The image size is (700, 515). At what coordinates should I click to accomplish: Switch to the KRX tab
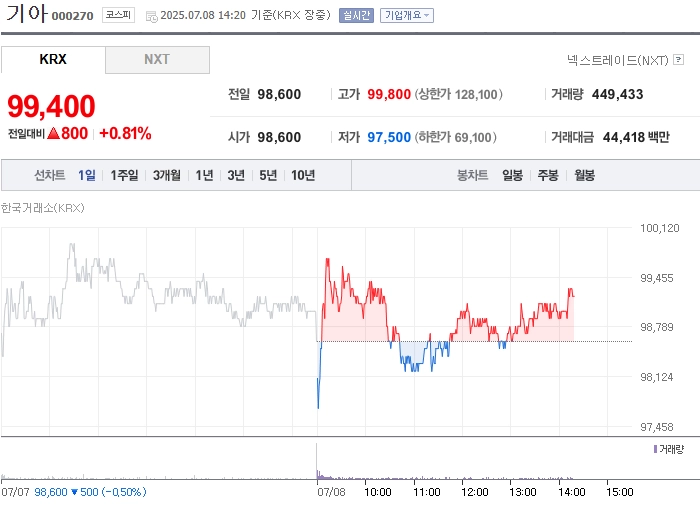53,59
